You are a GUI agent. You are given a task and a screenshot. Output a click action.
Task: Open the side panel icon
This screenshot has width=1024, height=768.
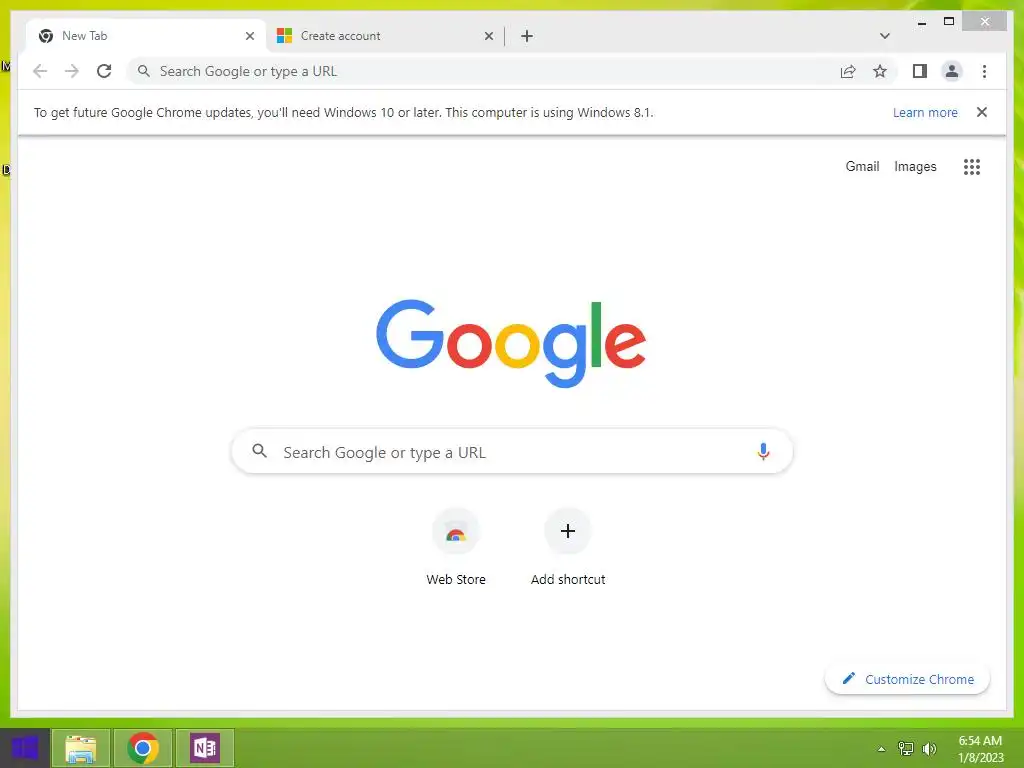920,71
